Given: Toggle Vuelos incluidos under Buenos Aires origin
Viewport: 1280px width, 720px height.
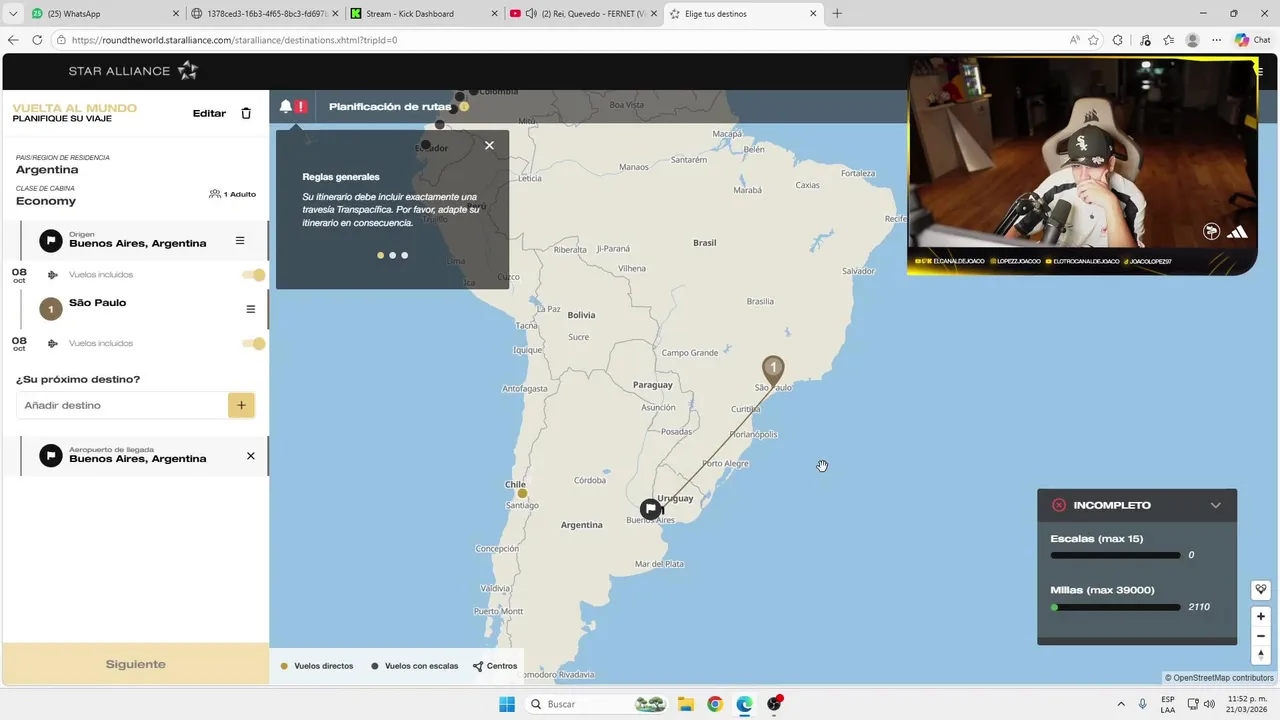Looking at the screenshot, I should click(254, 275).
